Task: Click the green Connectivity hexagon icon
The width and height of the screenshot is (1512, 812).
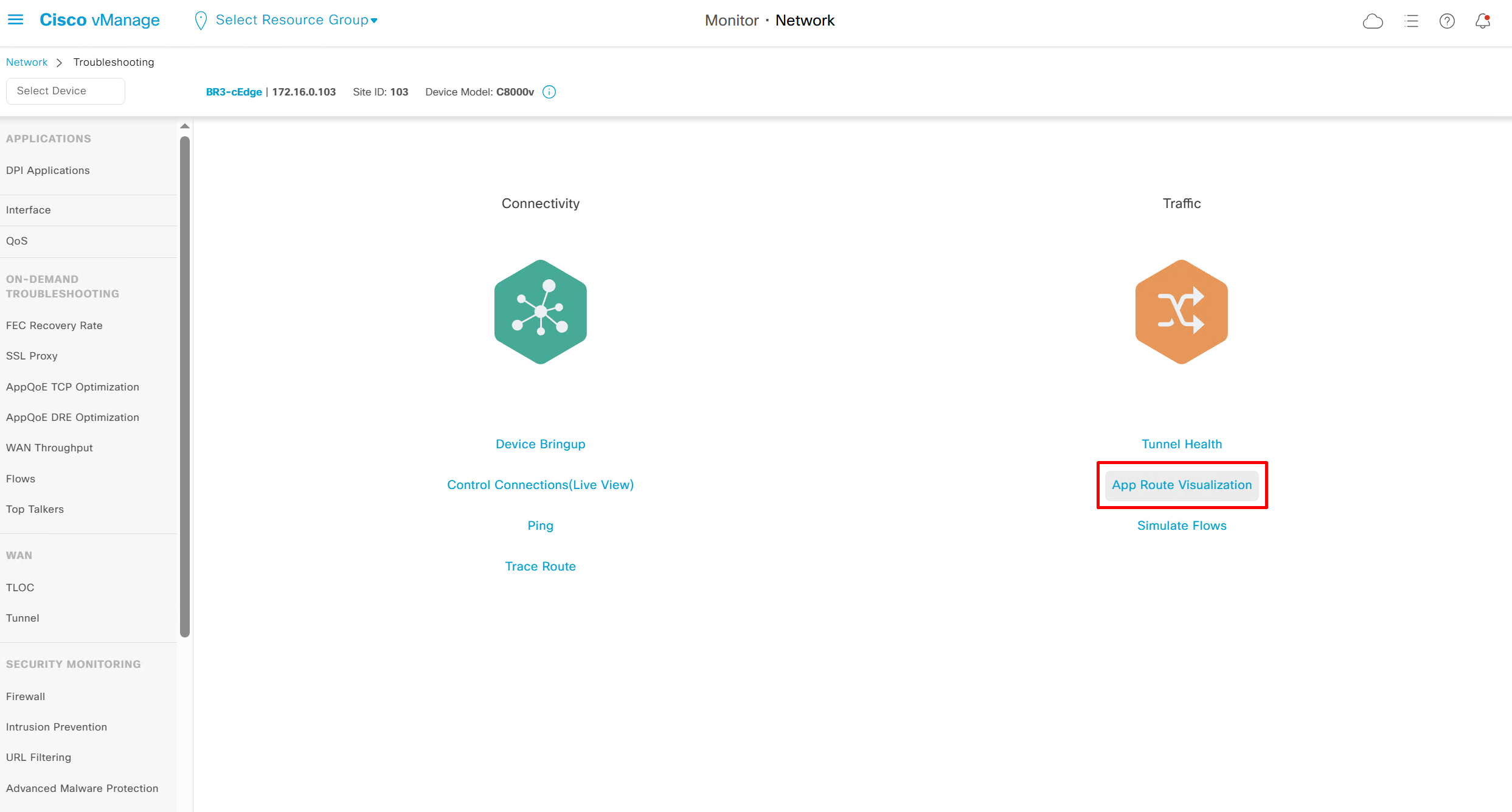Action: tap(540, 312)
